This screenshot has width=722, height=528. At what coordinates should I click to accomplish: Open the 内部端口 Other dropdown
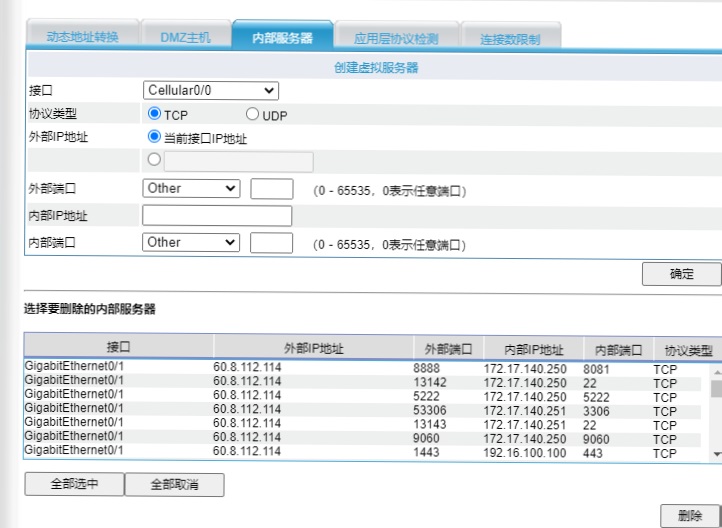(x=192, y=242)
